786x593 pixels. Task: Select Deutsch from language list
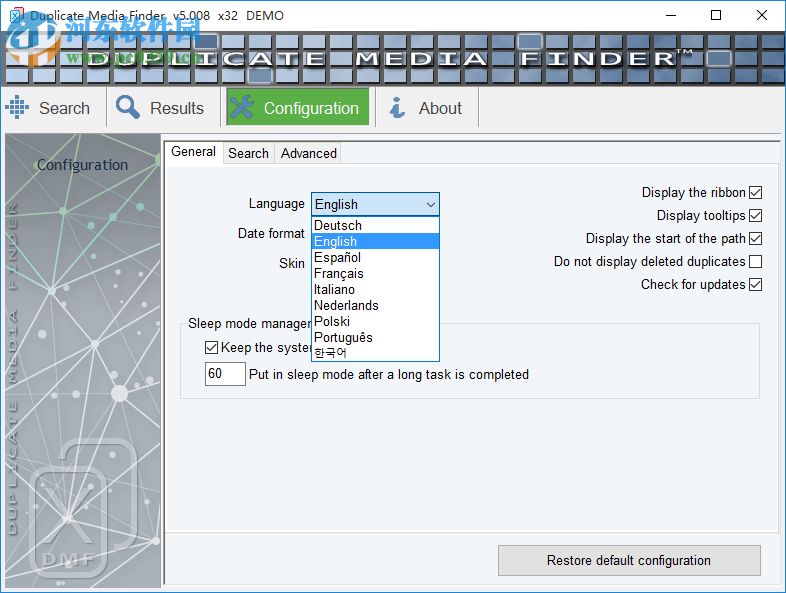pyautogui.click(x=375, y=226)
